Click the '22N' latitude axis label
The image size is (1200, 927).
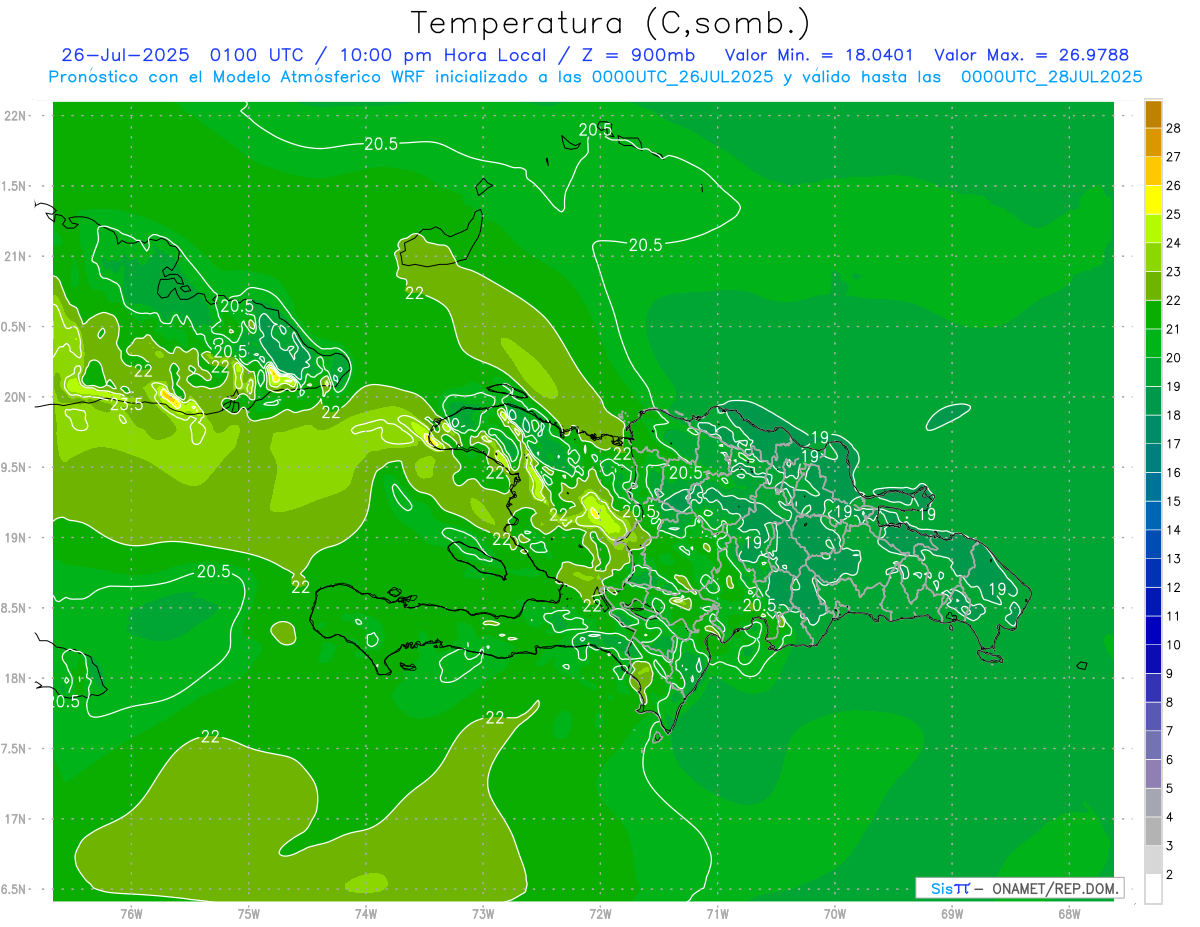16,116
